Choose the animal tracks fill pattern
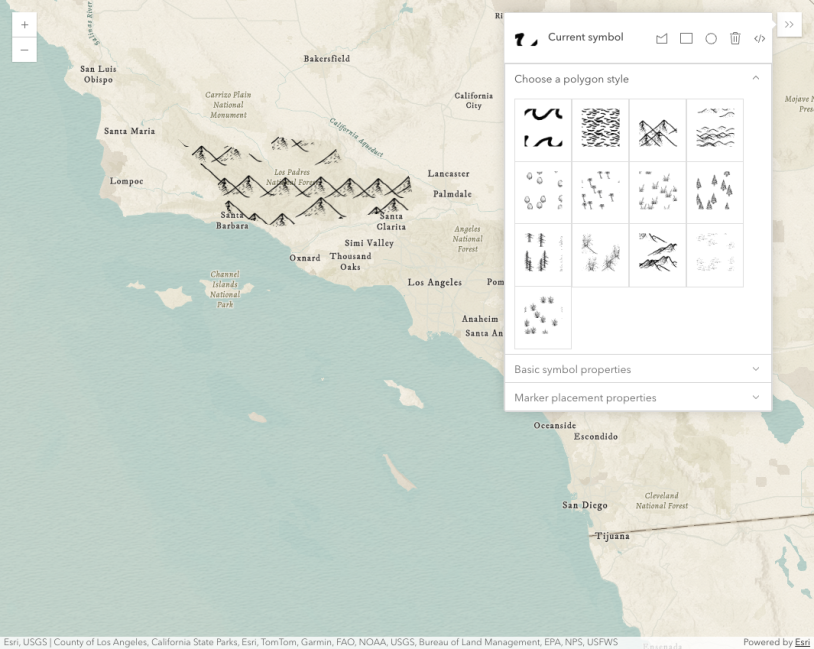The width and height of the screenshot is (814, 649). point(541,317)
